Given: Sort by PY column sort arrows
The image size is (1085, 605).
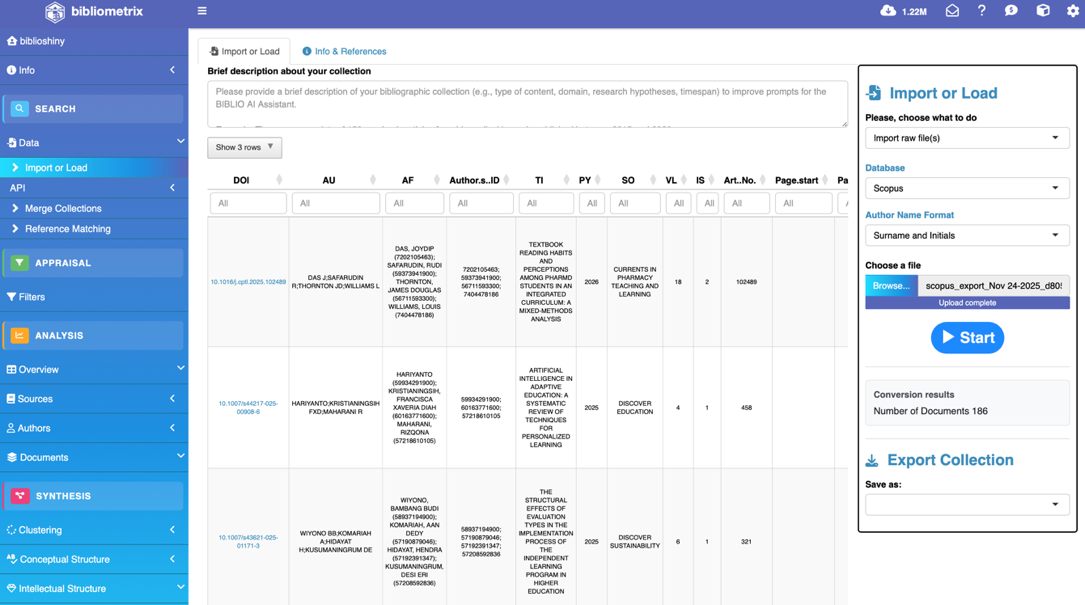Looking at the screenshot, I should pos(597,180).
